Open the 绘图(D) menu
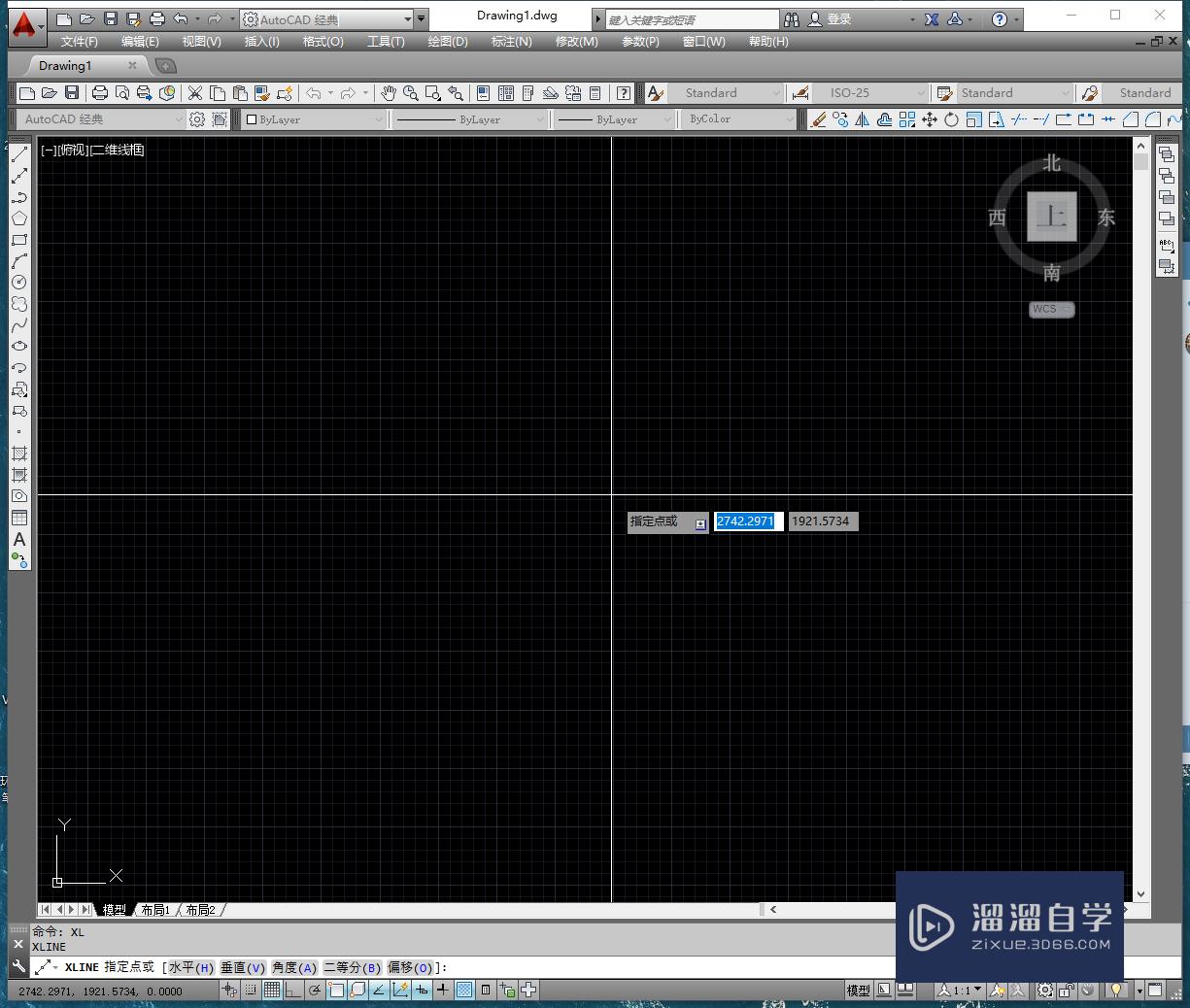Screen dimensions: 1190x1008 click(x=447, y=41)
